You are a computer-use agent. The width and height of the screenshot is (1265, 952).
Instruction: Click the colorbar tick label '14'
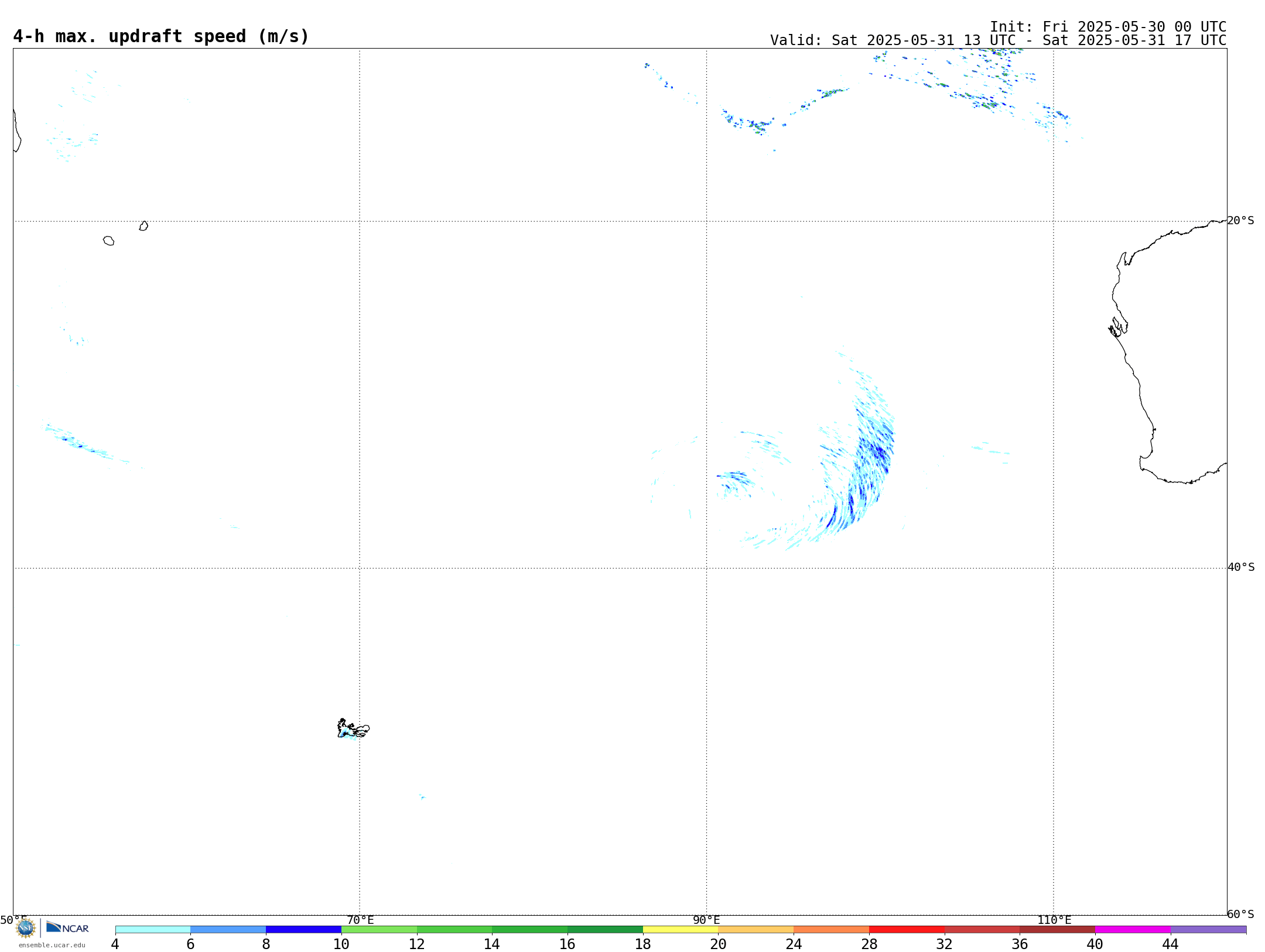tap(492, 944)
